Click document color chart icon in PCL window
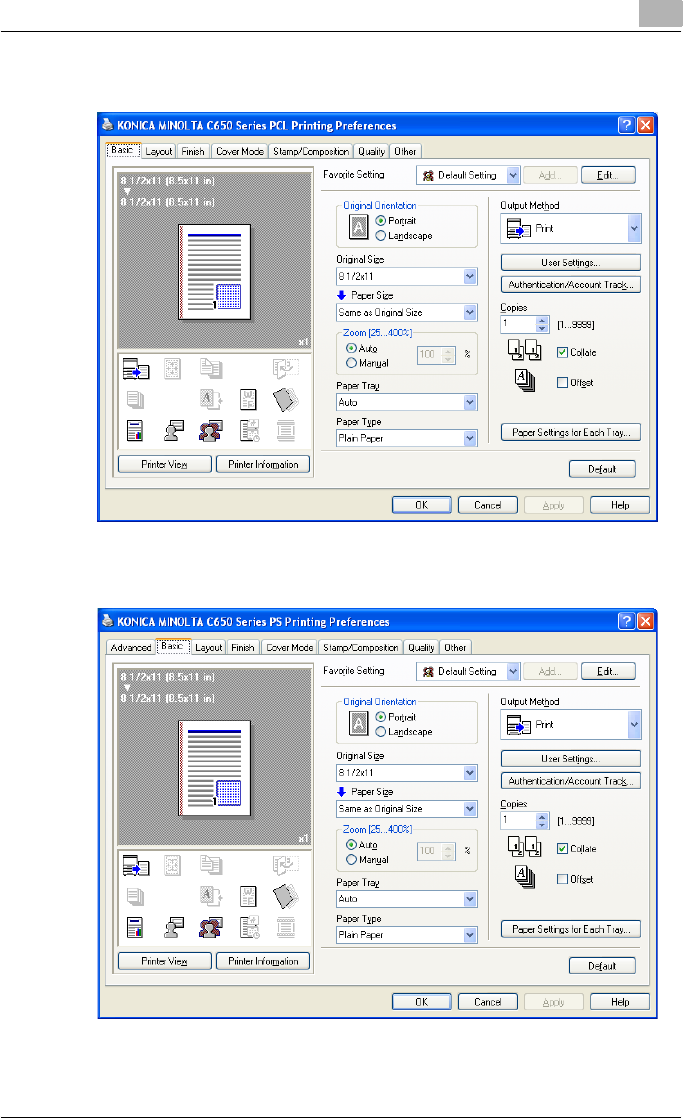Image resolution: width=683 pixels, height=1118 pixels. (x=135, y=430)
